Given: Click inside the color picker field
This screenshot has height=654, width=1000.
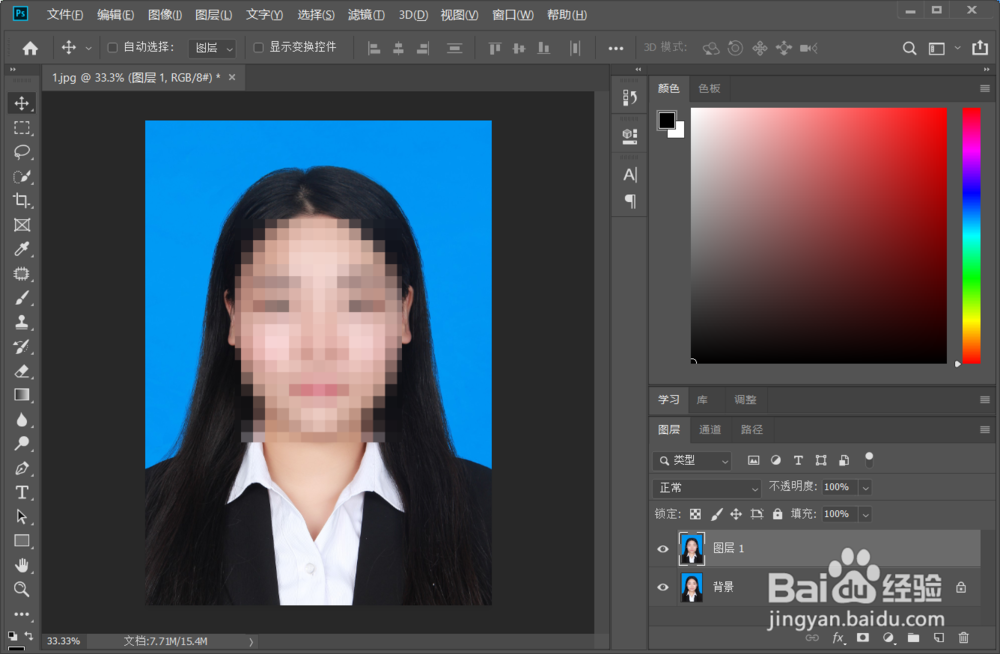Looking at the screenshot, I should [819, 235].
